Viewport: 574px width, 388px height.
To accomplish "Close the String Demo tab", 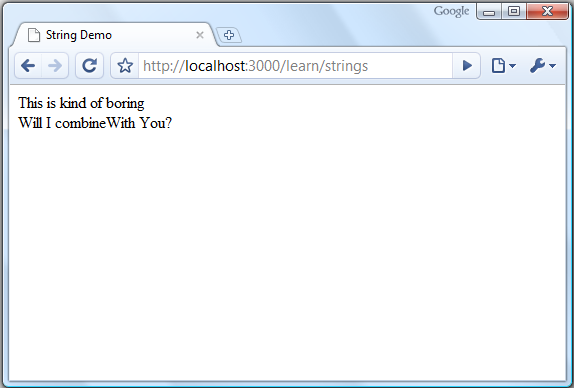I will [200, 35].
